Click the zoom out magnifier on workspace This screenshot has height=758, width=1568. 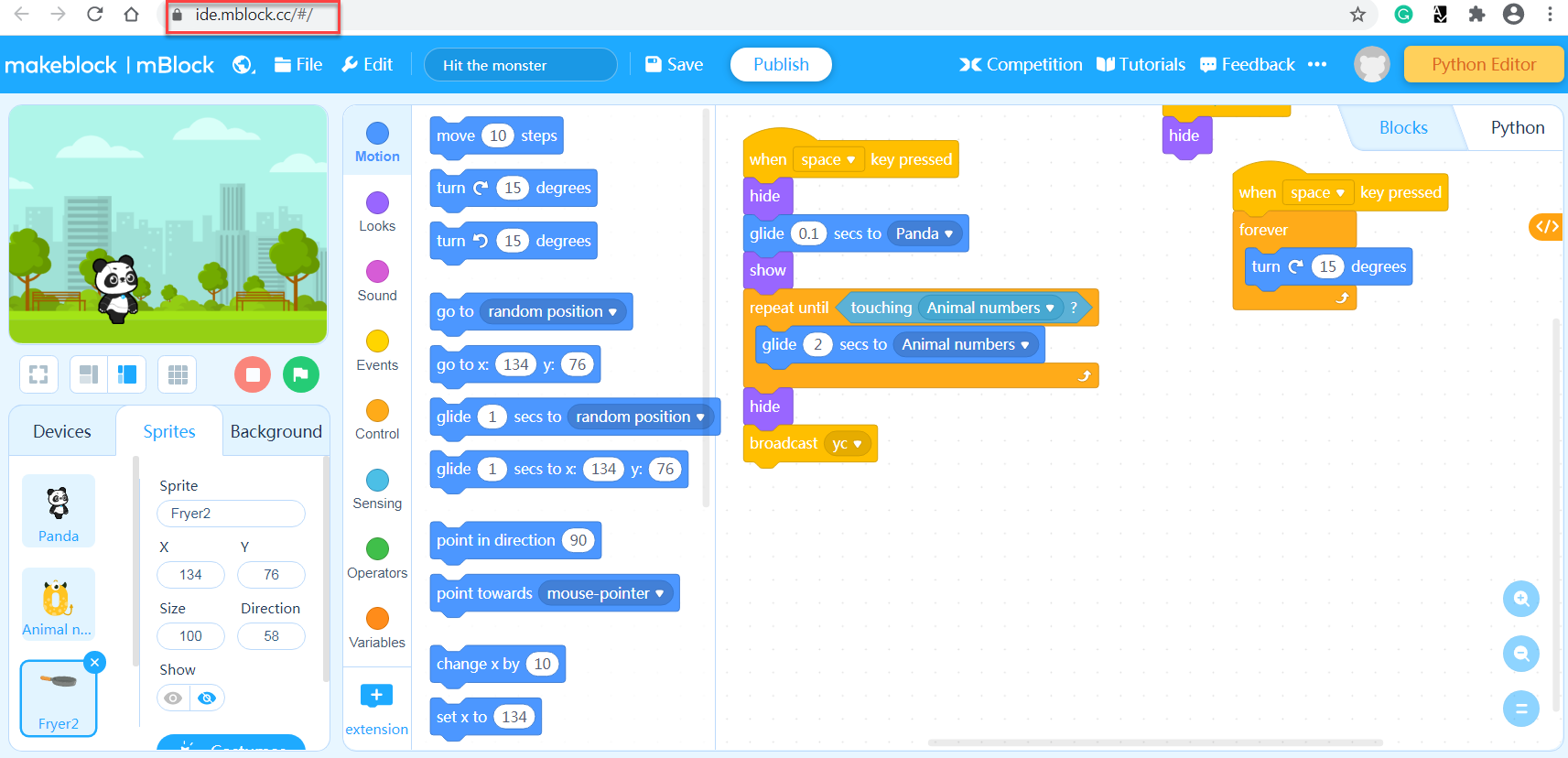(1520, 654)
